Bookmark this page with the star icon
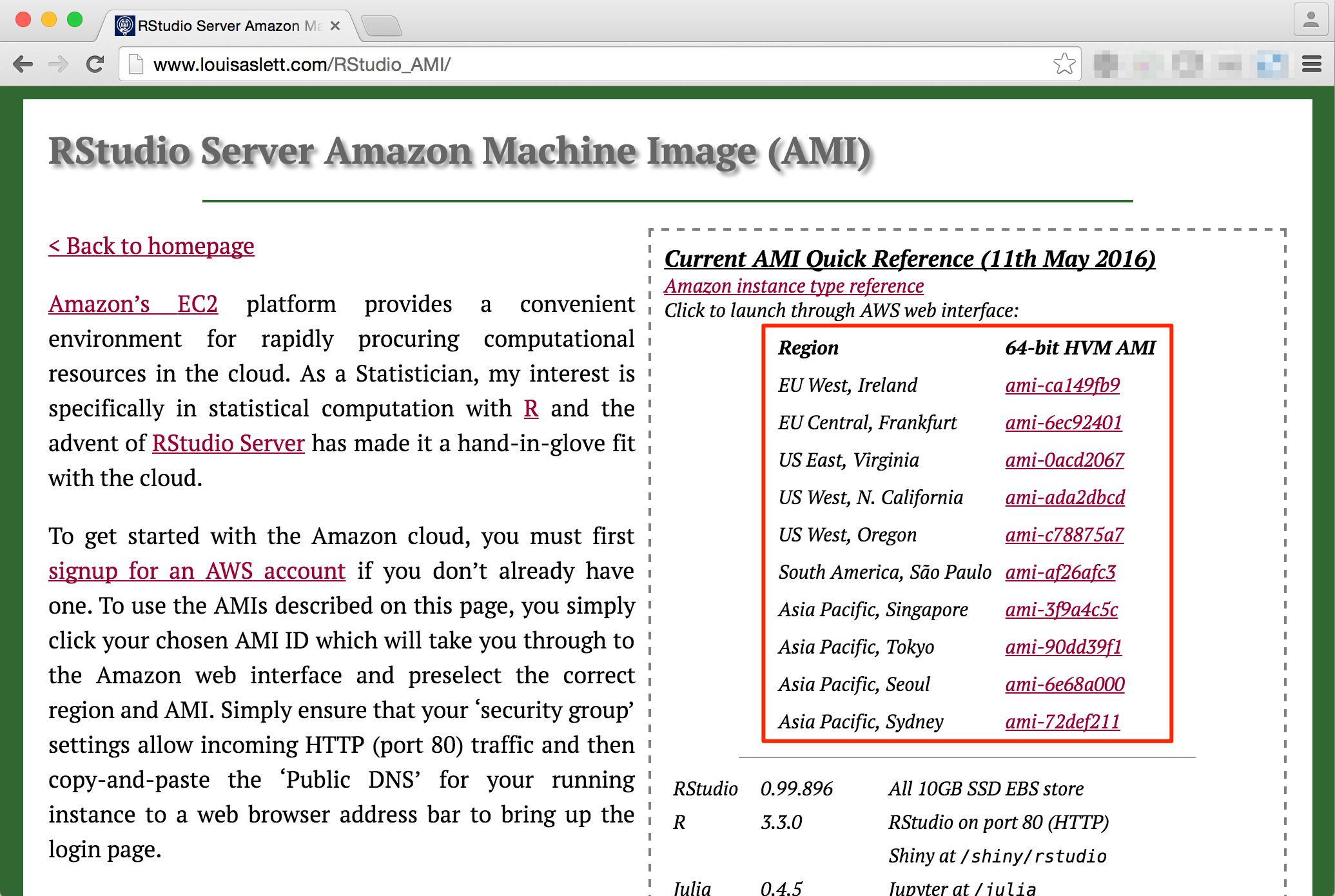 coord(1064,64)
